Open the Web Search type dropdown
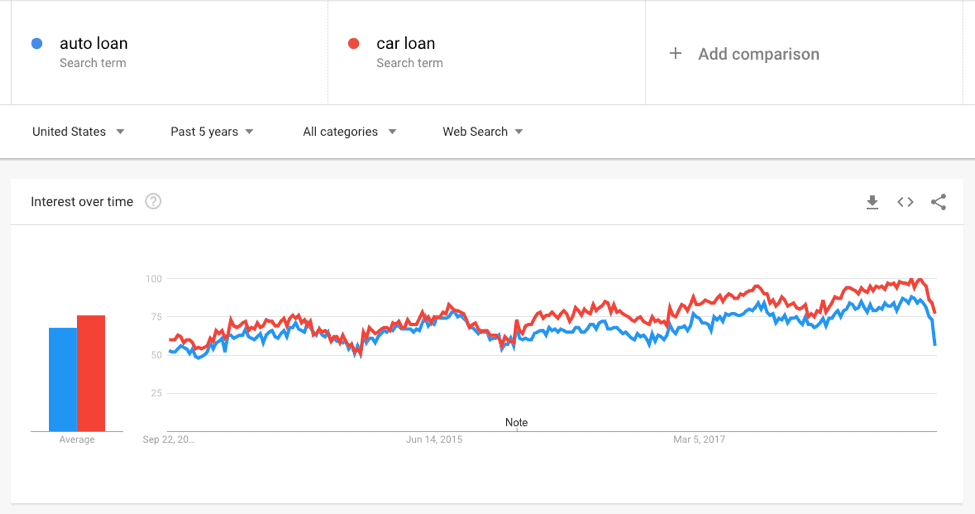975x514 pixels. coord(483,132)
